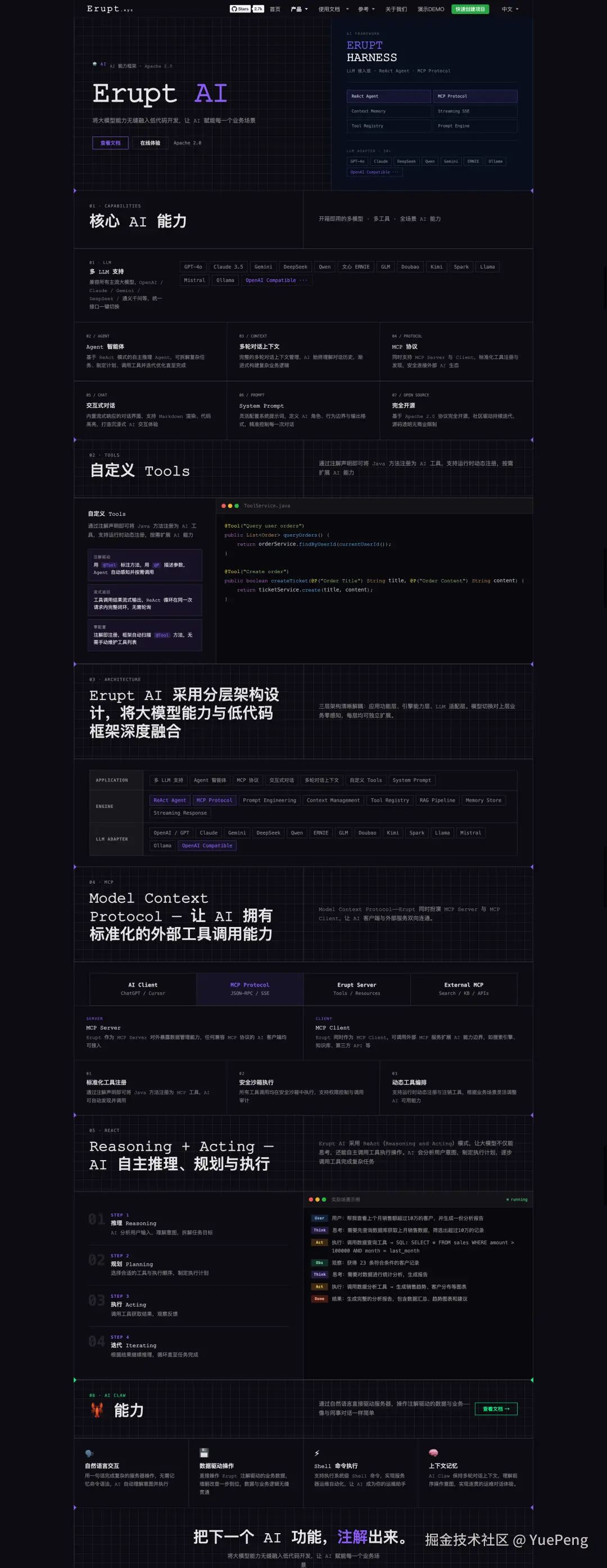Click the 文心 ERNIE model tag
This screenshot has width=607, height=1568.
356,267
